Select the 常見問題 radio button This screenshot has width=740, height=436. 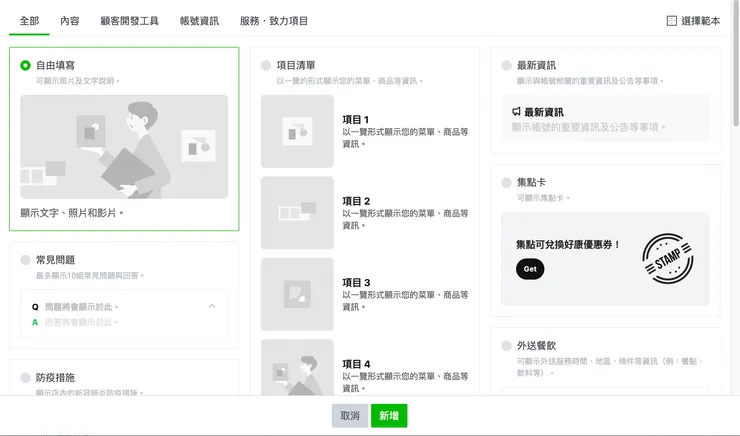point(25,260)
